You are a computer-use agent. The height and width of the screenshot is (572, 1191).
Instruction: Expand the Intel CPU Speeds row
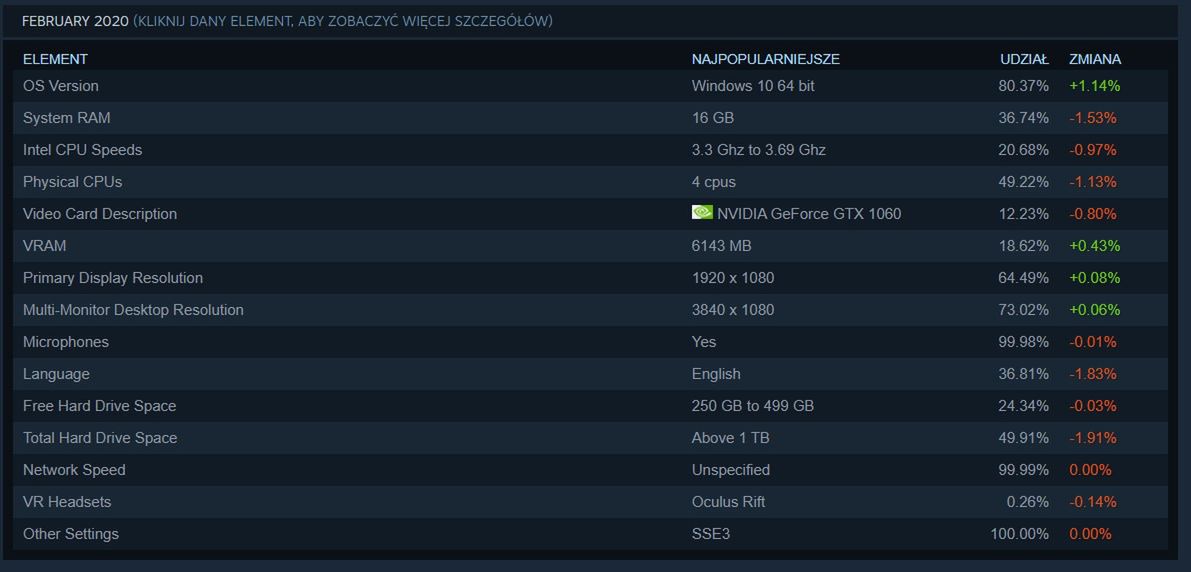pos(83,150)
